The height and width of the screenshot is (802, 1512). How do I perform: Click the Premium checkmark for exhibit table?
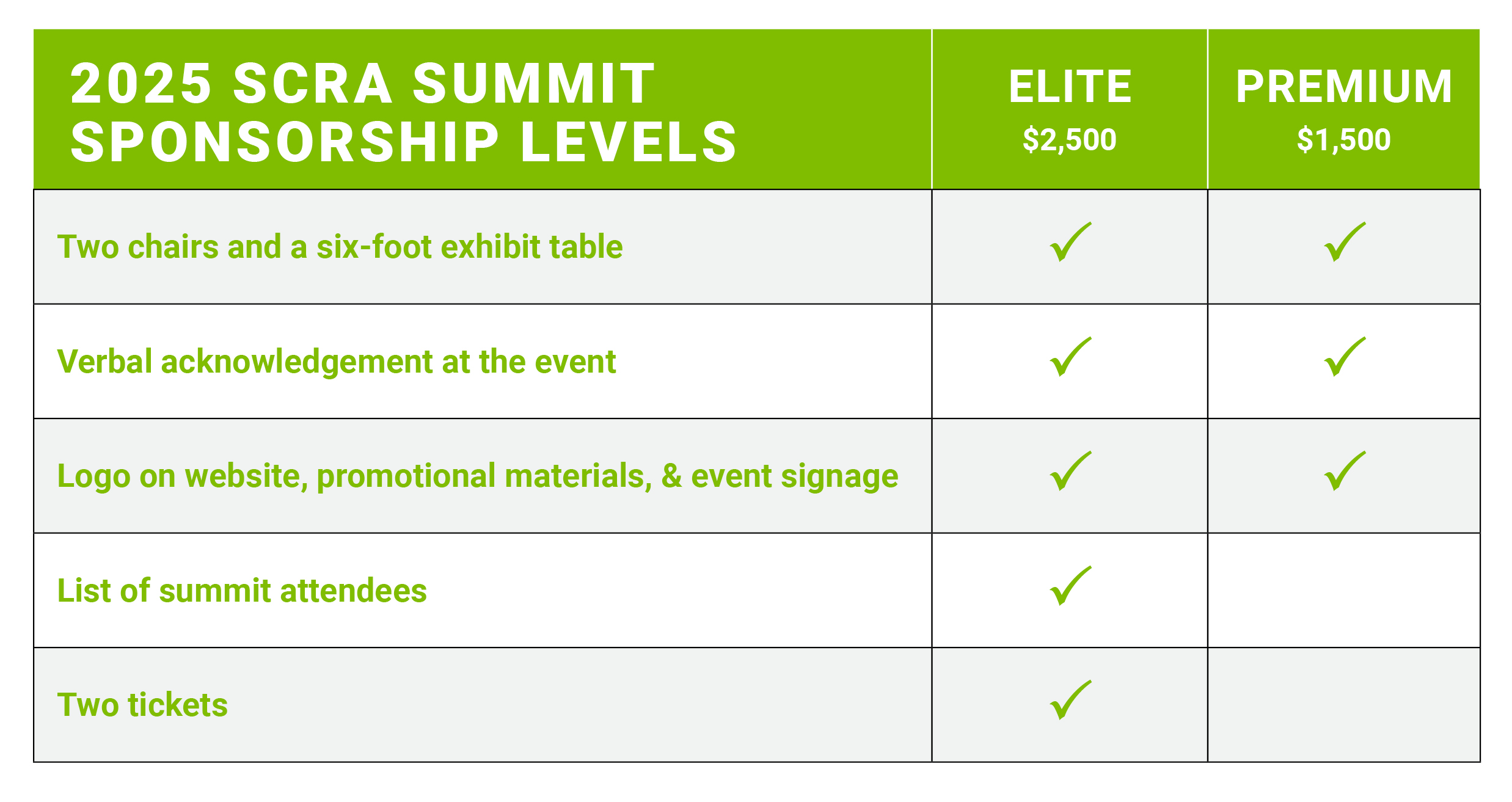(1345, 242)
